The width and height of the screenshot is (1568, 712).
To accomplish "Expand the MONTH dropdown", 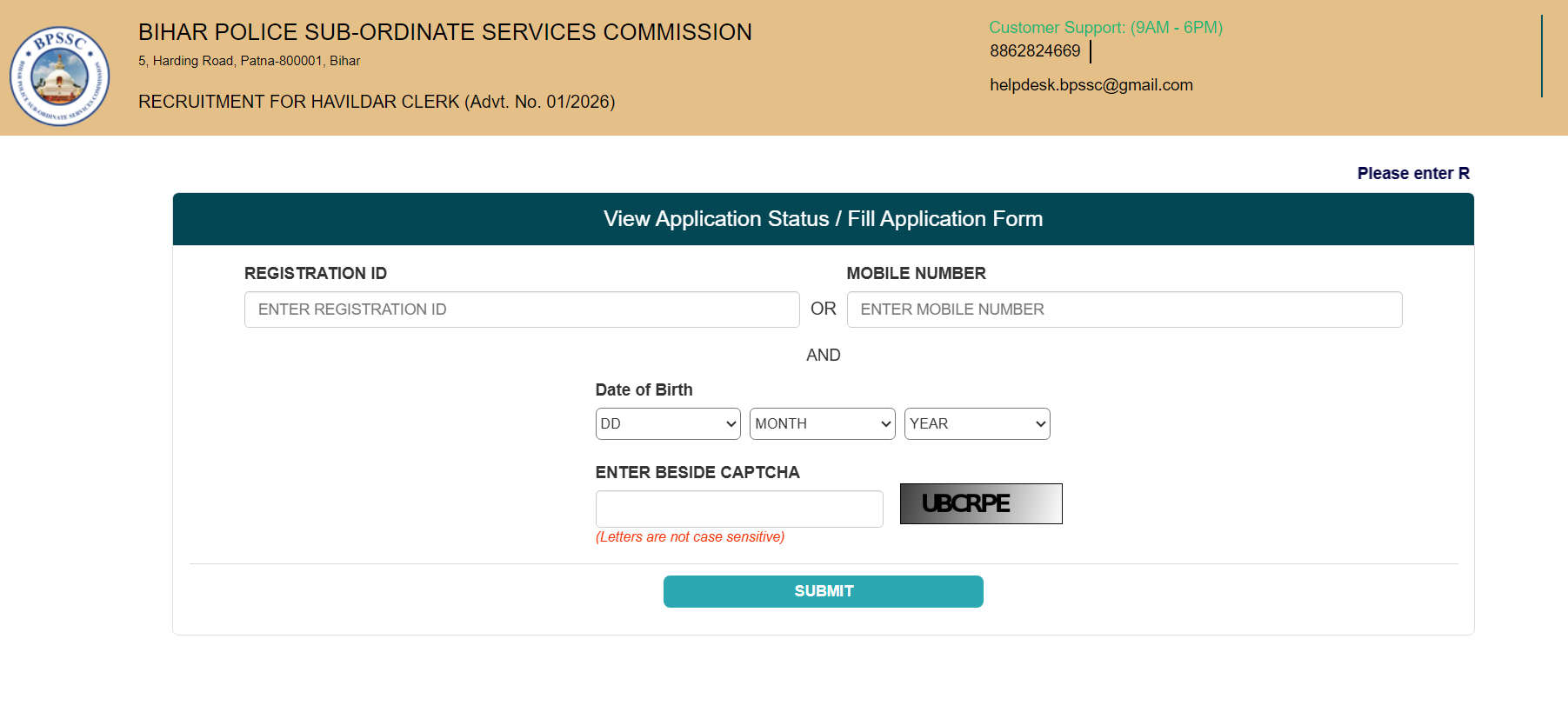I will 822,423.
